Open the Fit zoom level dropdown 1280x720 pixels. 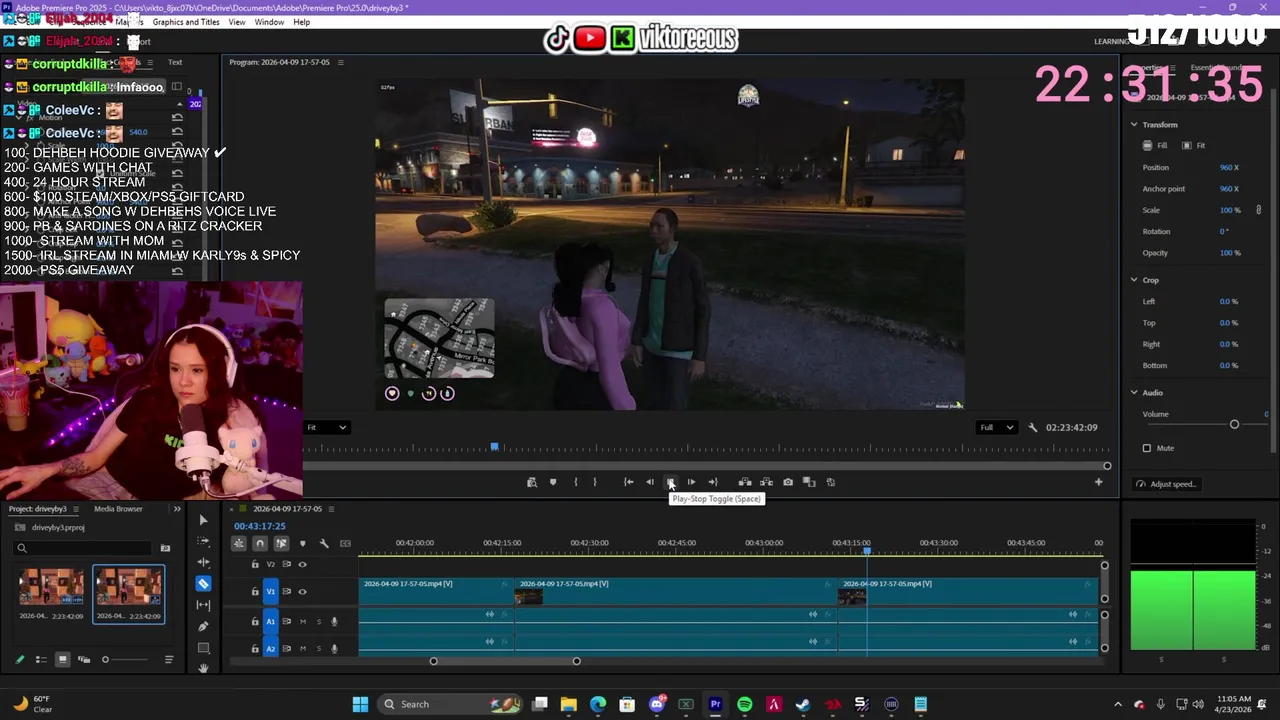[327, 427]
